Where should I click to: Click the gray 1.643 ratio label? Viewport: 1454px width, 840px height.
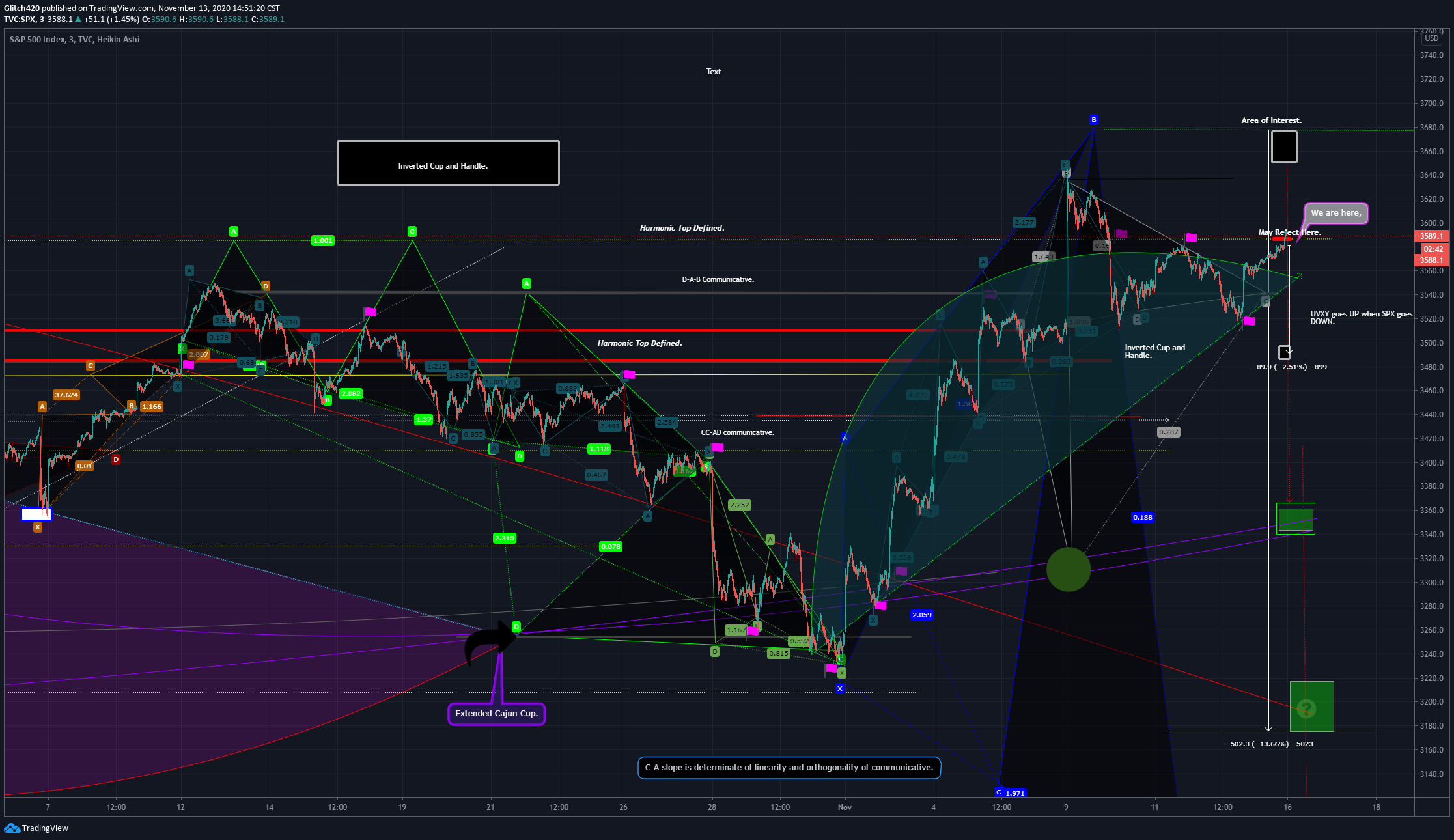(x=1043, y=257)
